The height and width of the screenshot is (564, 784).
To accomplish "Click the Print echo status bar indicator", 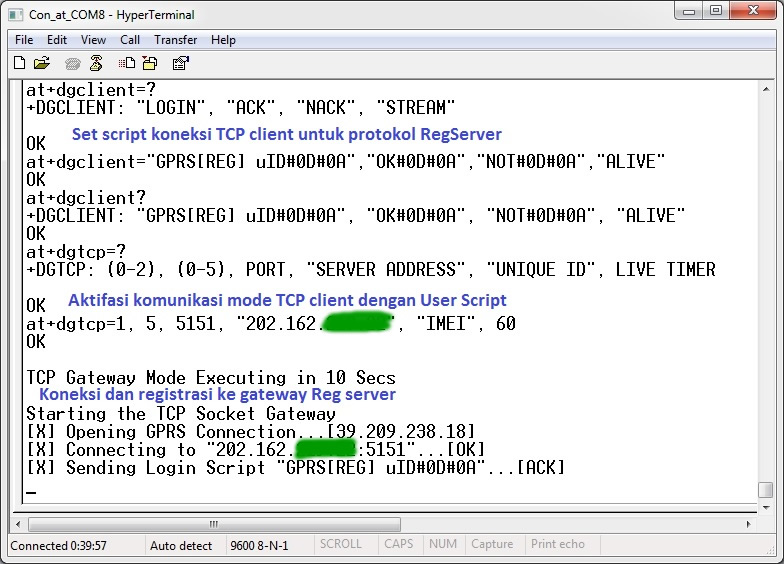I will (x=558, y=544).
